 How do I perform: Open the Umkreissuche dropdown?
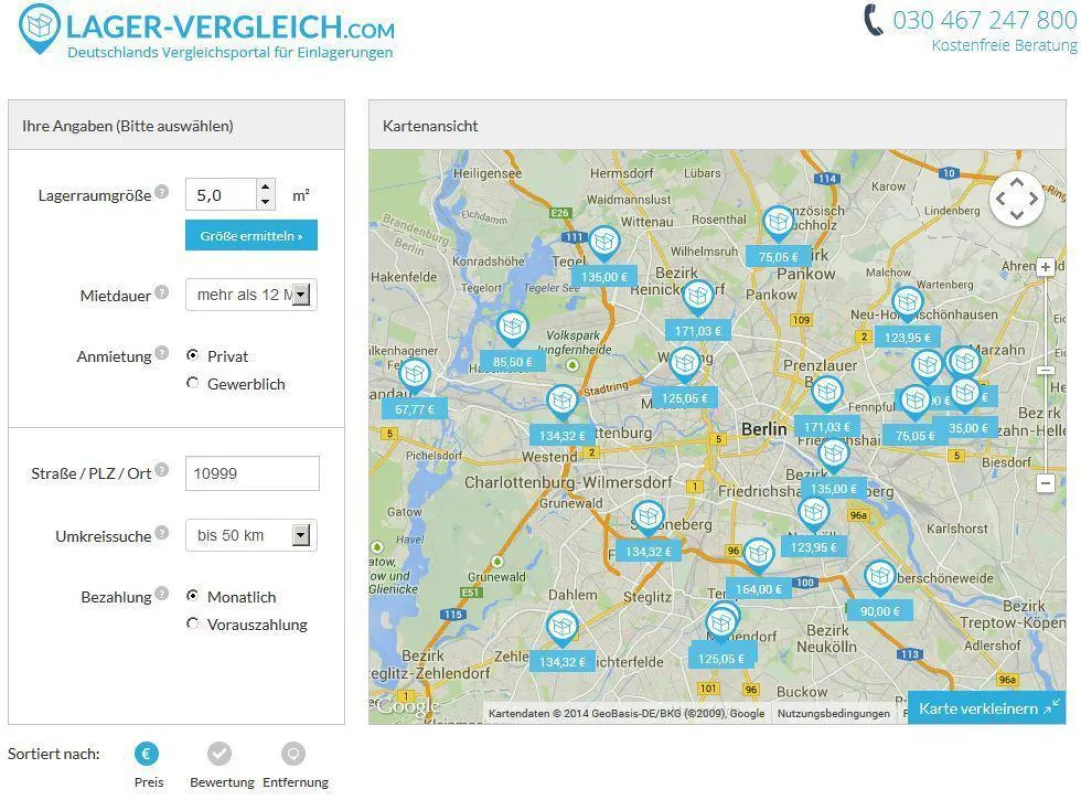[251, 535]
